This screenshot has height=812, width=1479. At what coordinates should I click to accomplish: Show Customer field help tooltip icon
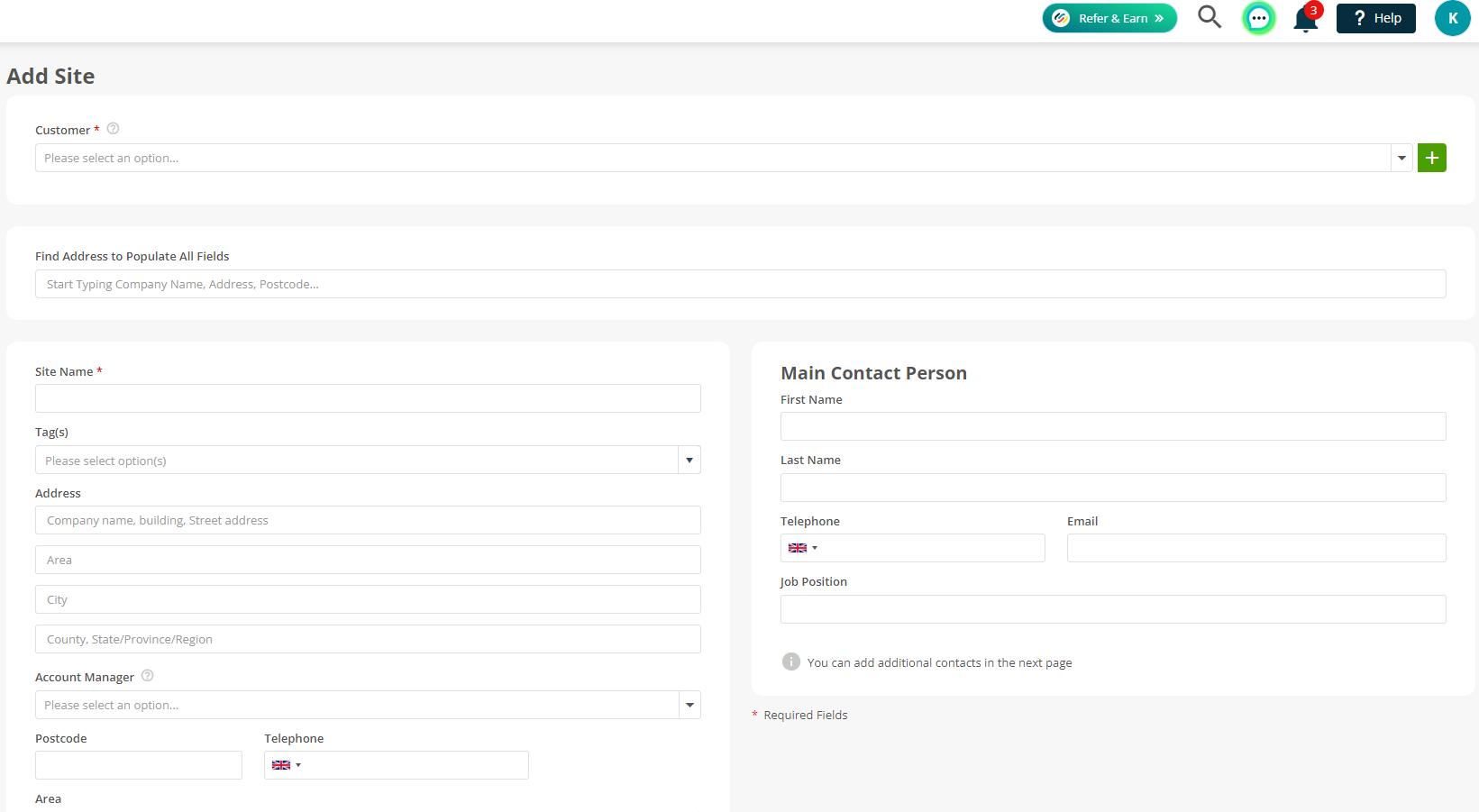114,129
